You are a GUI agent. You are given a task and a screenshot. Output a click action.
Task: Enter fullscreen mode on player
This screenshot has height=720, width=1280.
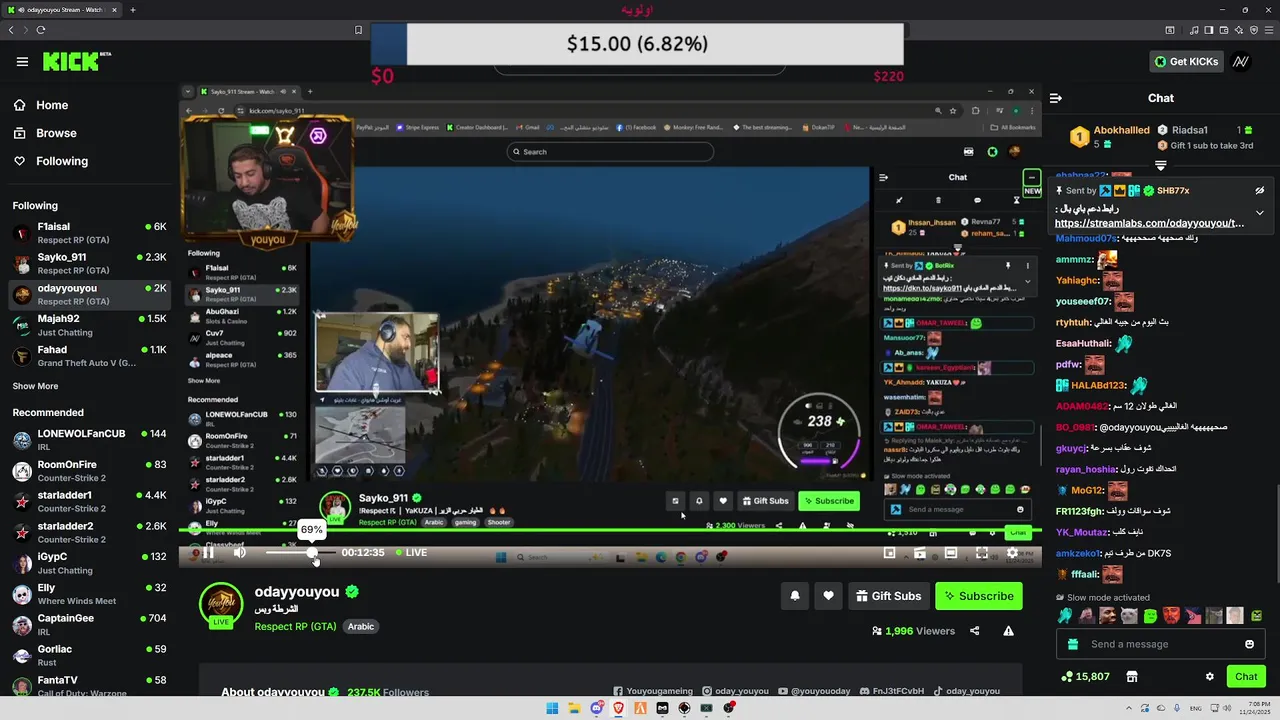(982, 553)
